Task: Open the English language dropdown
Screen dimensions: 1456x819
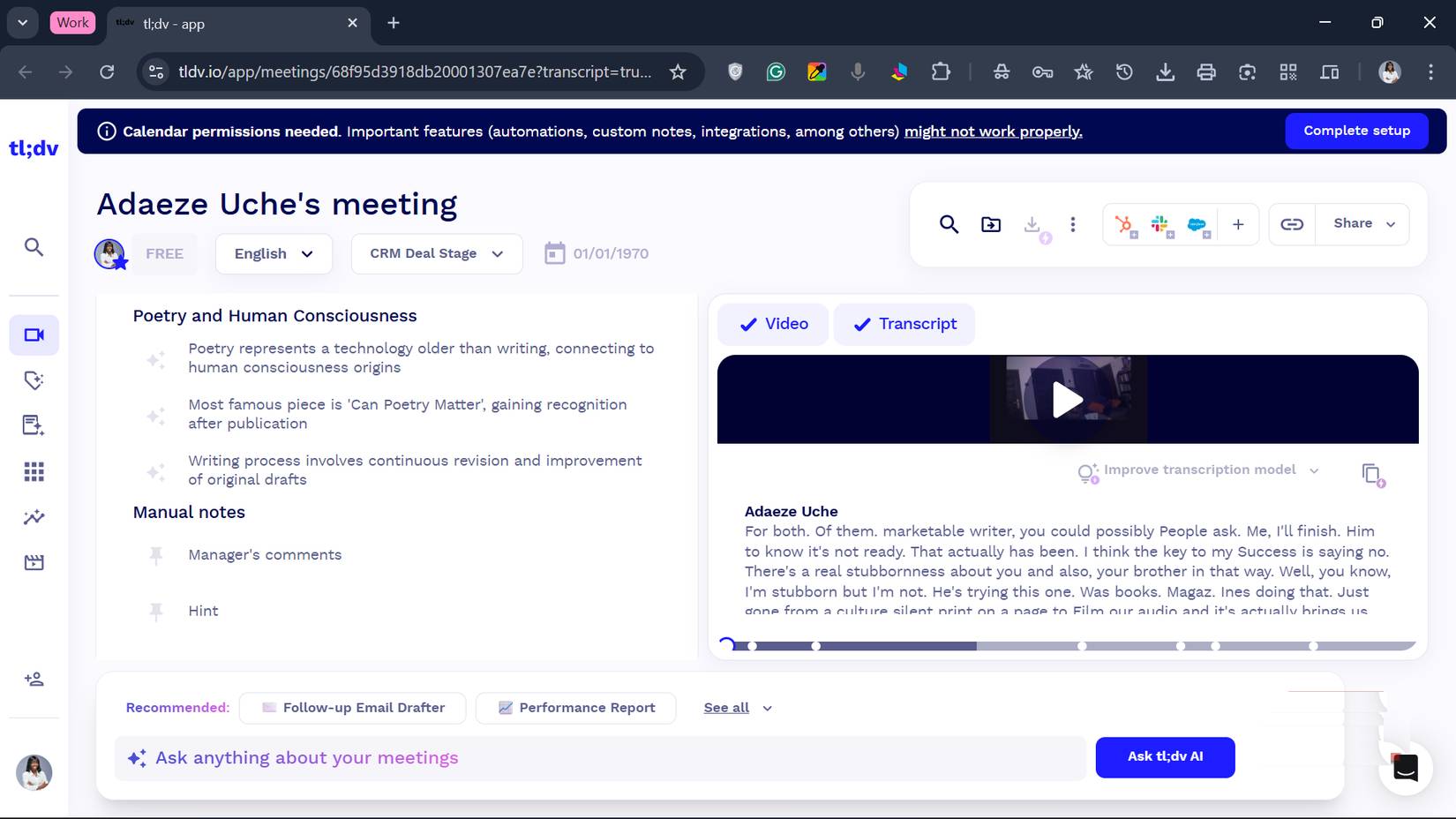Action: point(274,254)
